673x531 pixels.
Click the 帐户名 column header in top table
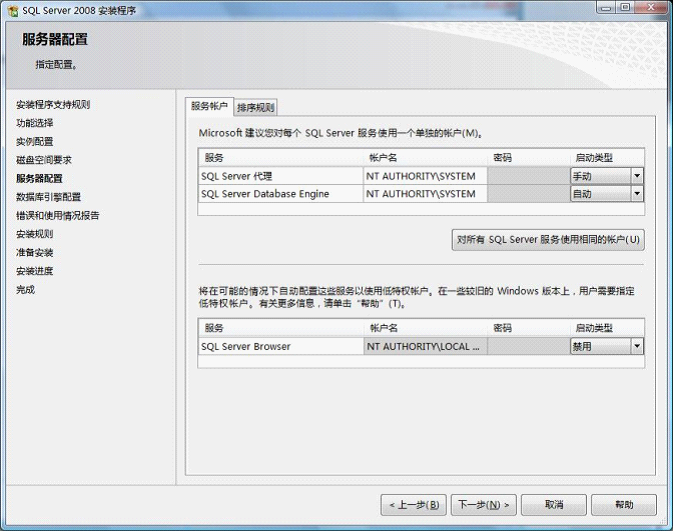point(384,158)
